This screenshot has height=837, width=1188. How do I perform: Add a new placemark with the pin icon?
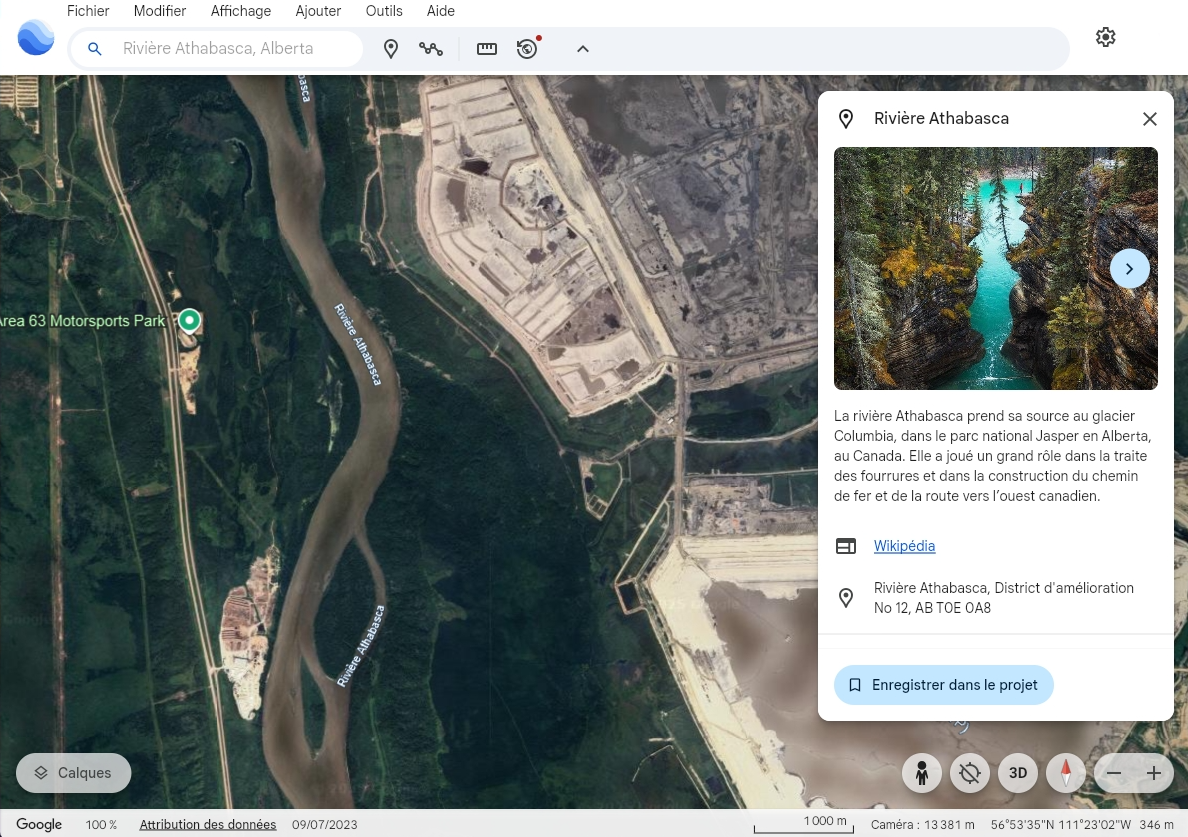[x=391, y=48]
